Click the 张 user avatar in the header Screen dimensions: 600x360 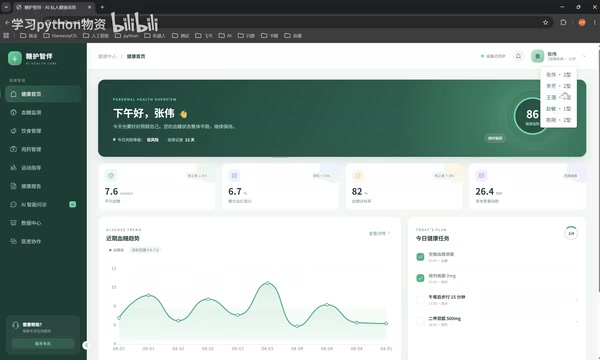pos(537,56)
